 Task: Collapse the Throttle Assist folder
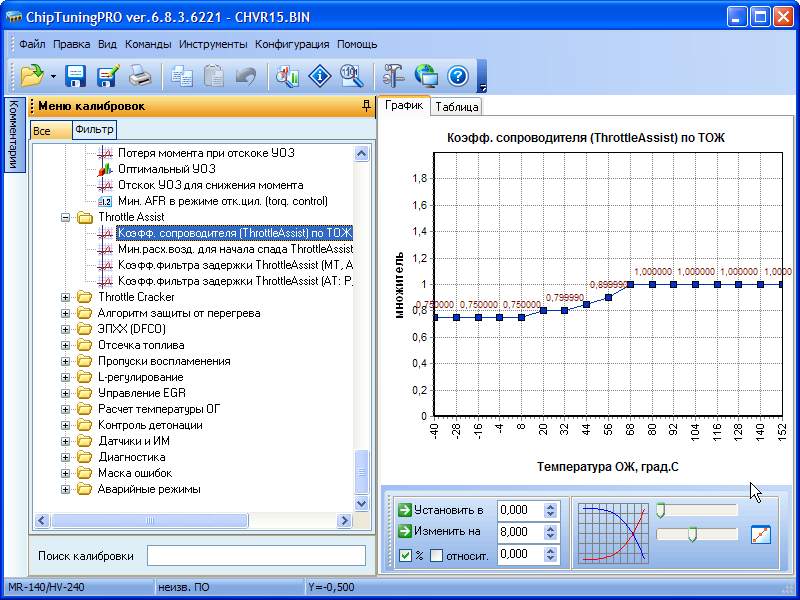(66, 217)
